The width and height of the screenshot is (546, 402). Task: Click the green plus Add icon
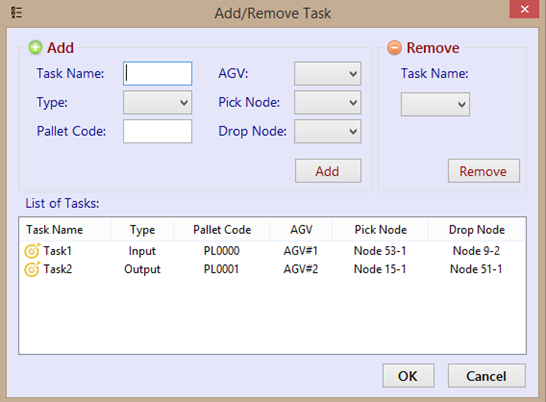35,47
